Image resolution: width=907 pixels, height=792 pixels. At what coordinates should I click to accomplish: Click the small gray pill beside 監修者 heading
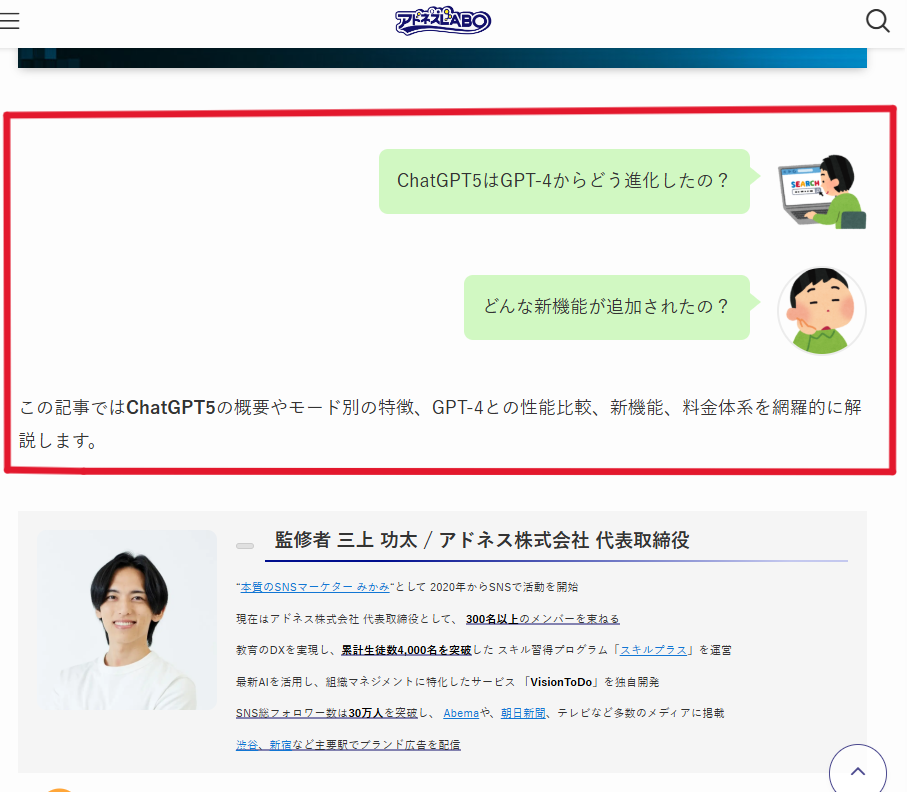(x=245, y=546)
